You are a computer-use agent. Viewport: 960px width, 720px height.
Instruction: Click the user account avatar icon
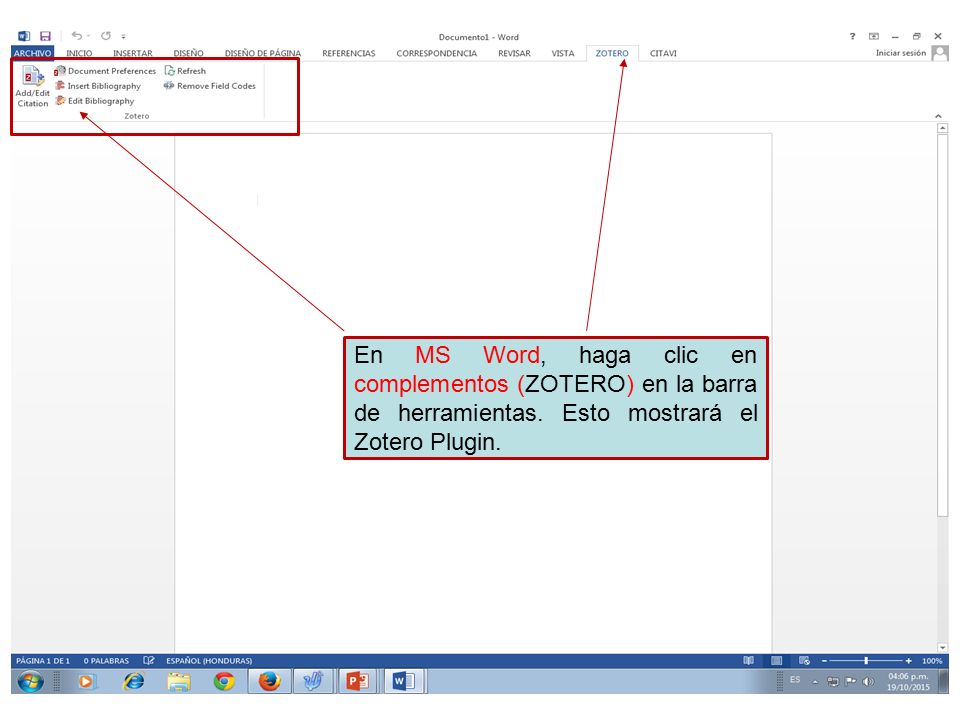[x=940, y=53]
